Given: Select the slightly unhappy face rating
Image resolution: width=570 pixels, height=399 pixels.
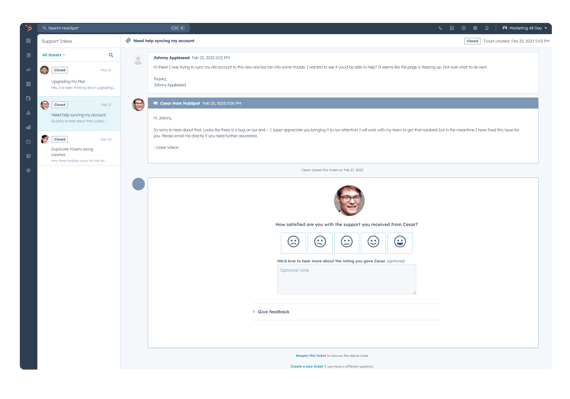Looking at the screenshot, I should coord(320,242).
